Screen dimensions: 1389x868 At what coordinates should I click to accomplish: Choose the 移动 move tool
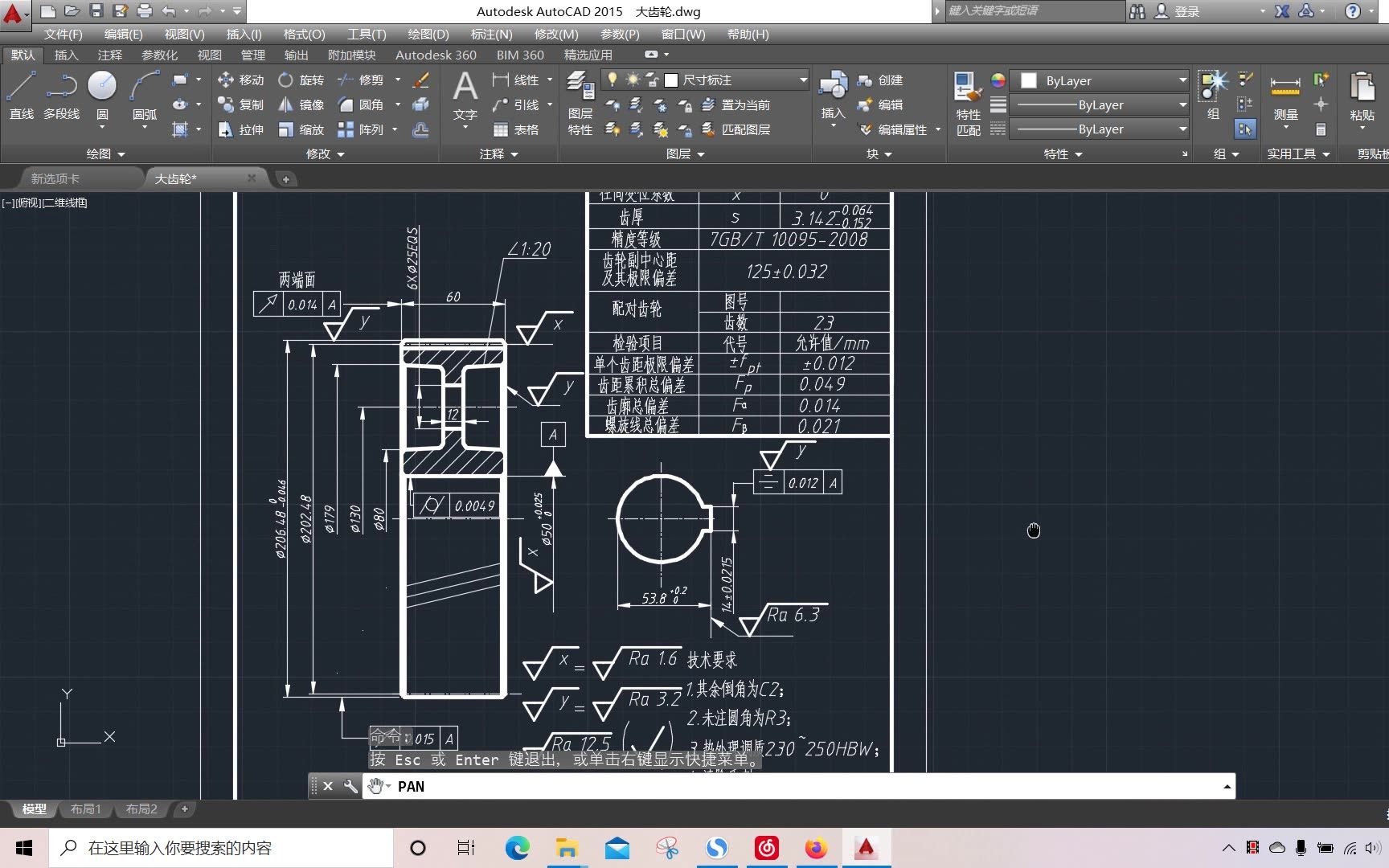[x=240, y=80]
